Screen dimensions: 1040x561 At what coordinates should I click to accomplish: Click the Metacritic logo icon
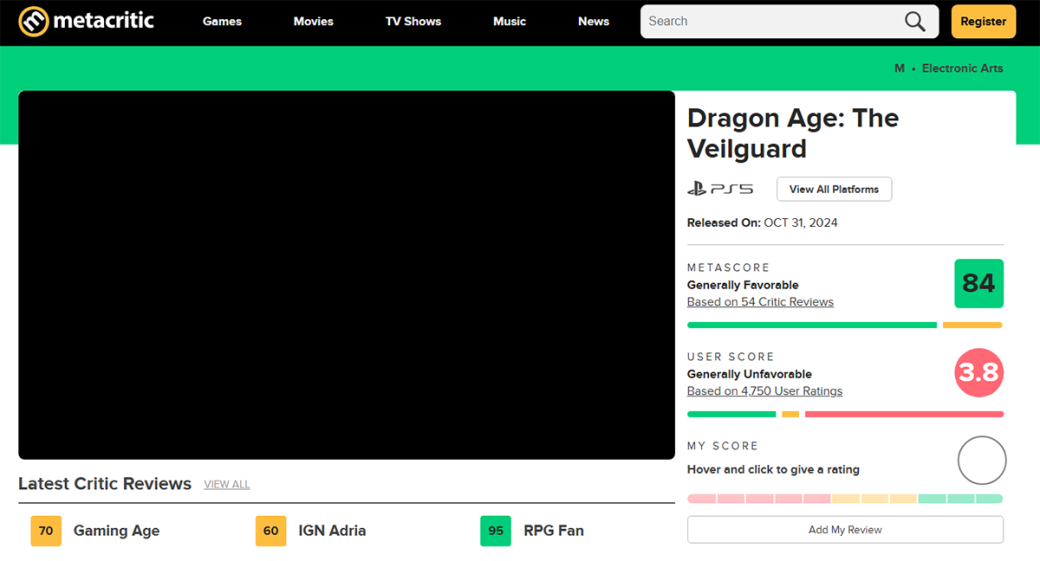tap(33, 21)
